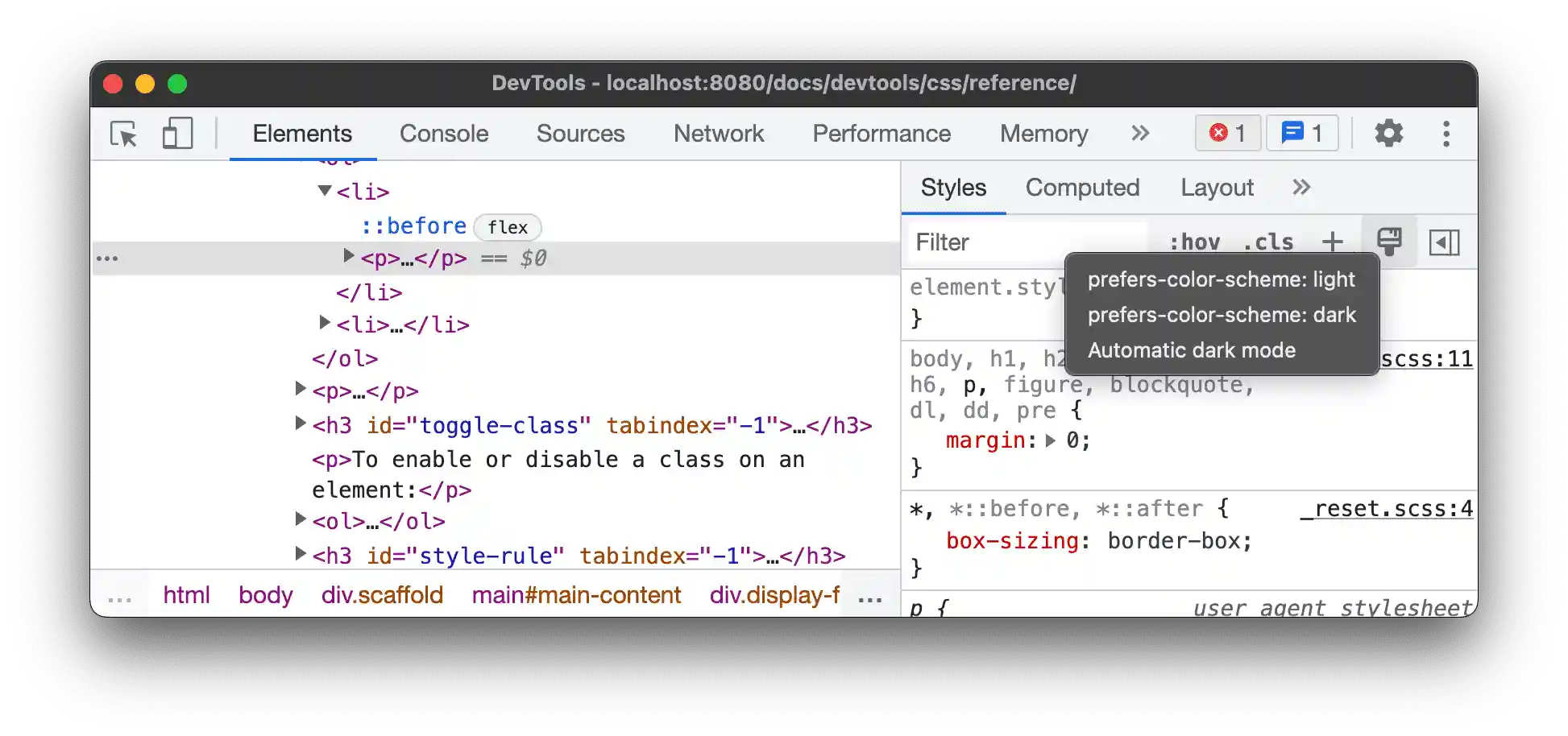This screenshot has width=1568, height=736.
Task: Toggle the Styles sidebar pane layout icon
Action: pos(1445,242)
